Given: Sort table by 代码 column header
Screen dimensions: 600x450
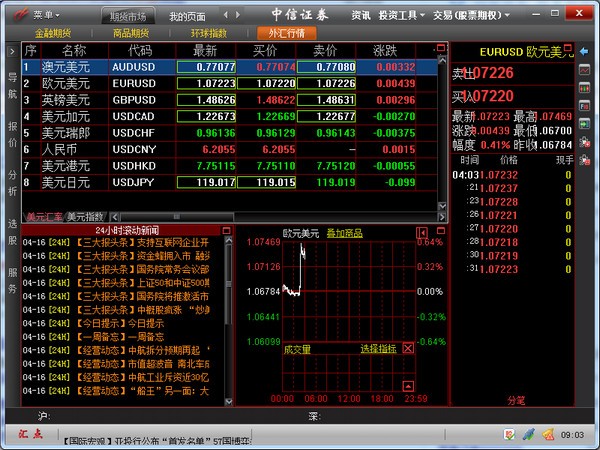Looking at the screenshot, I should tap(142, 51).
